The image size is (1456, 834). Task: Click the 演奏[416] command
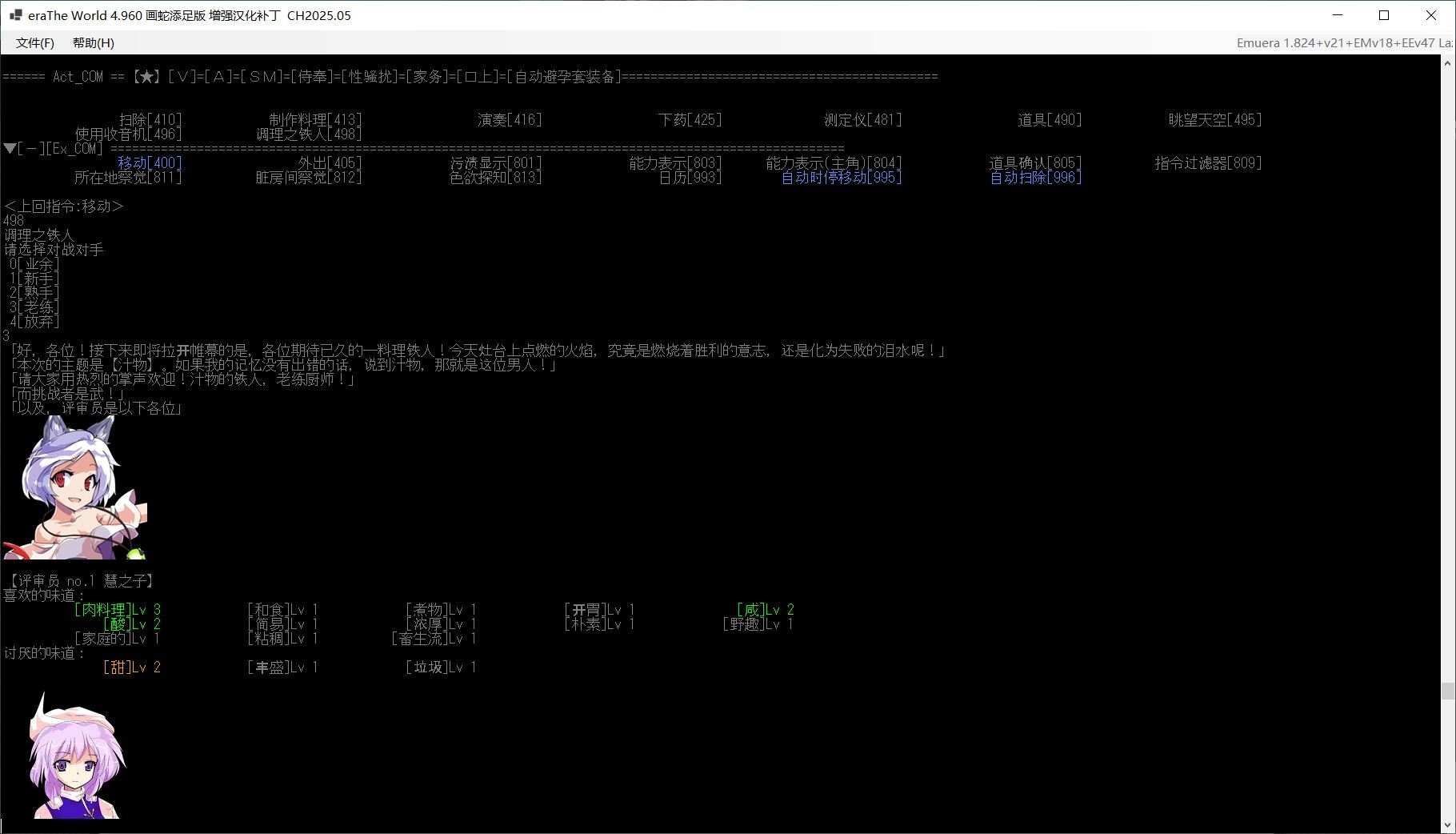[510, 120]
